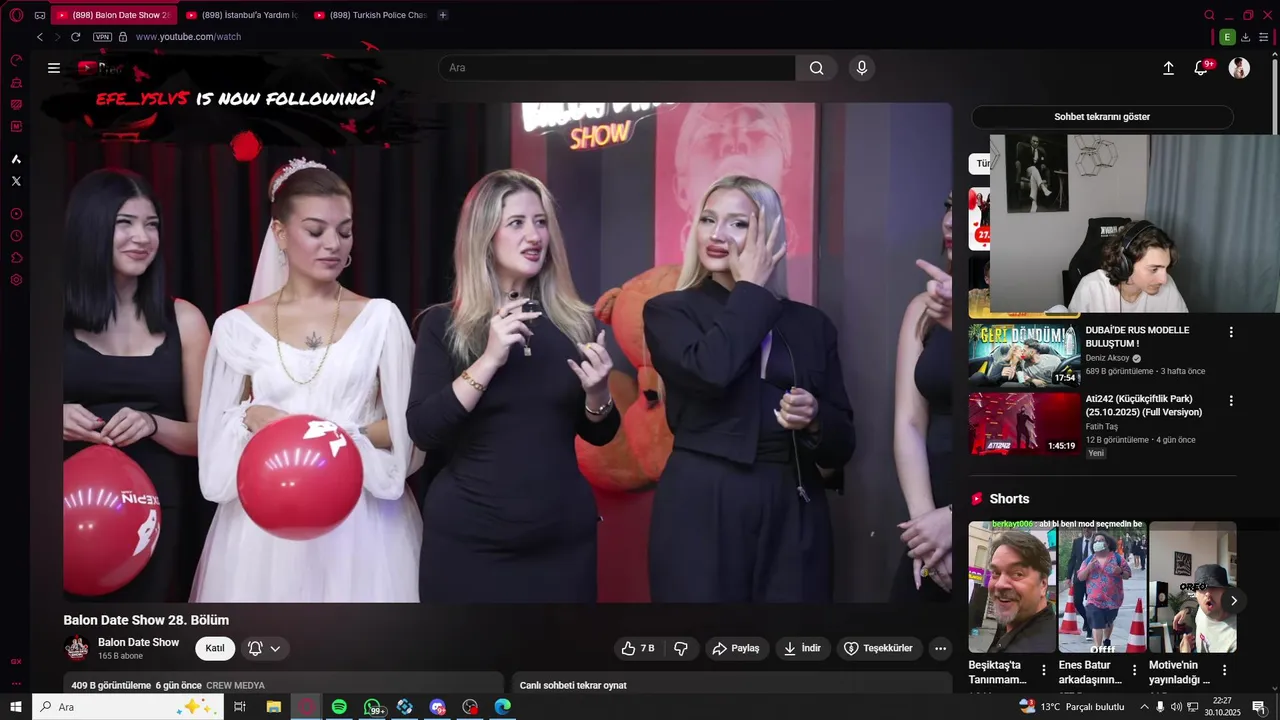Image resolution: width=1280 pixels, height=720 pixels.
Task: Click the Paylaş share button
Action: coord(736,648)
